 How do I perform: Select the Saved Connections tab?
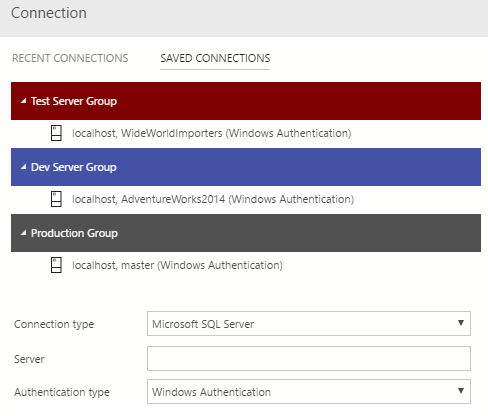(x=215, y=58)
